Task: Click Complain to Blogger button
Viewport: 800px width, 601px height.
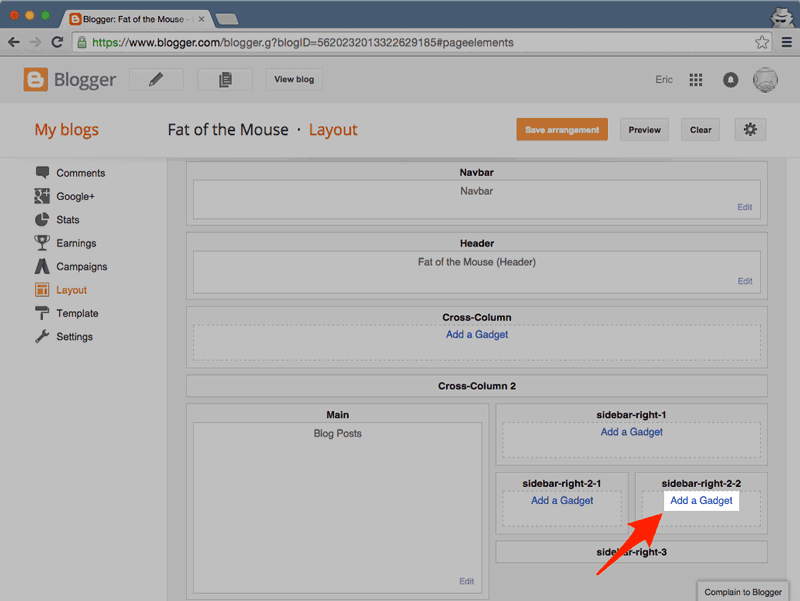Action: point(743,592)
